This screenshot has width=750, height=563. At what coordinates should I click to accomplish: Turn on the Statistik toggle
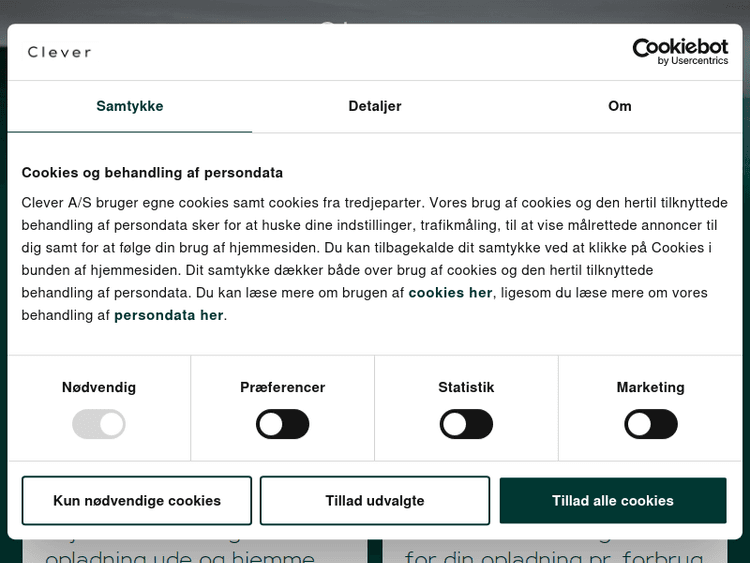(466, 424)
